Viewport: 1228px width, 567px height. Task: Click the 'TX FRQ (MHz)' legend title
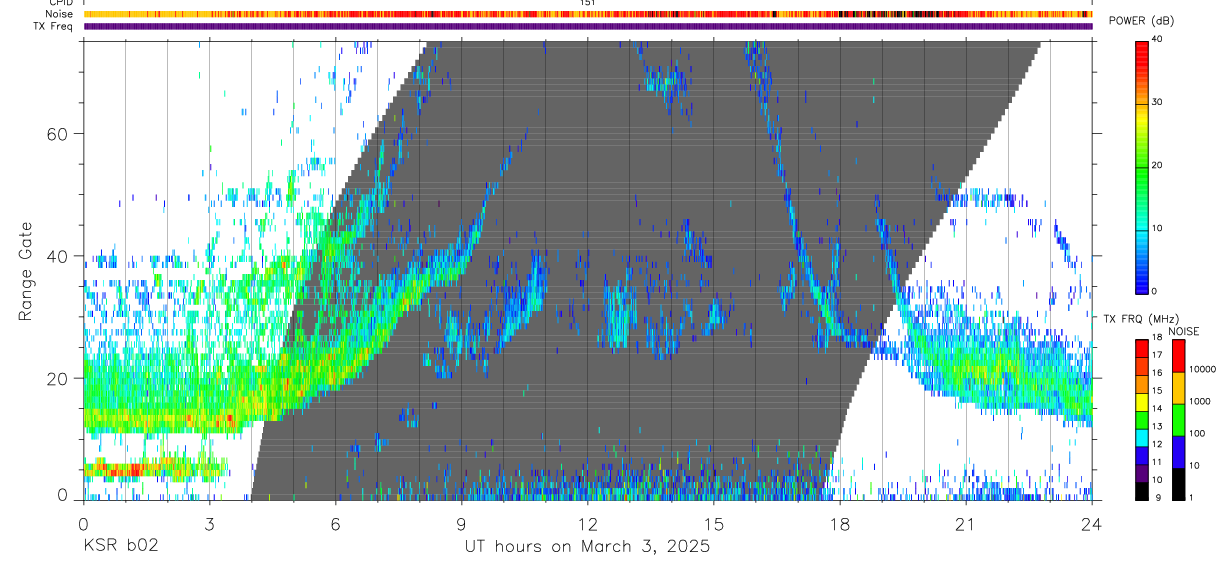[x=1141, y=318]
